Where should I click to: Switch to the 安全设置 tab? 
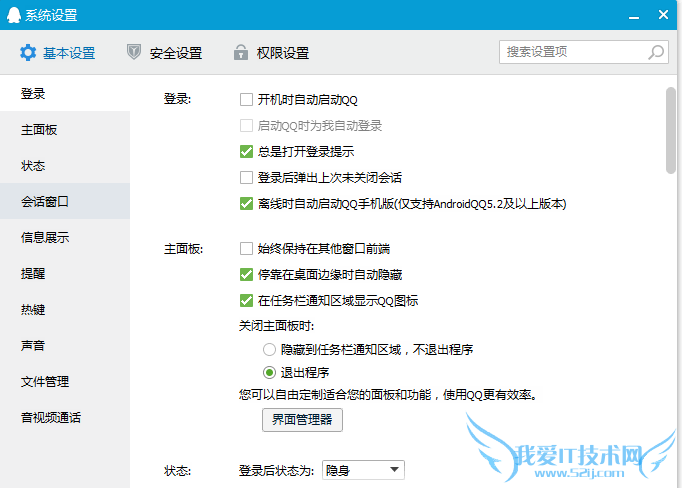coord(164,53)
